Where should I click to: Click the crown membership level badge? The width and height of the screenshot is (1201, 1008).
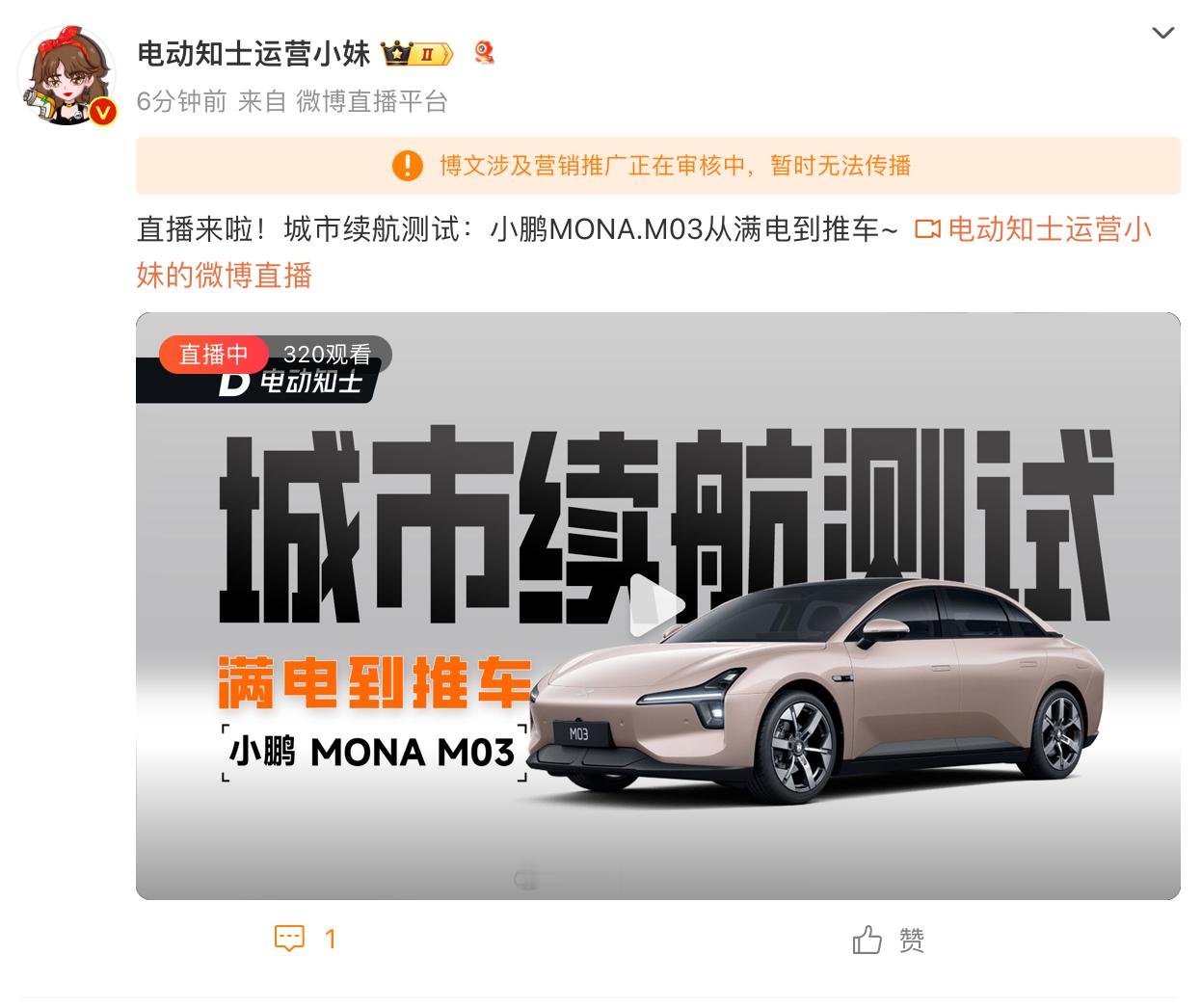[418, 54]
